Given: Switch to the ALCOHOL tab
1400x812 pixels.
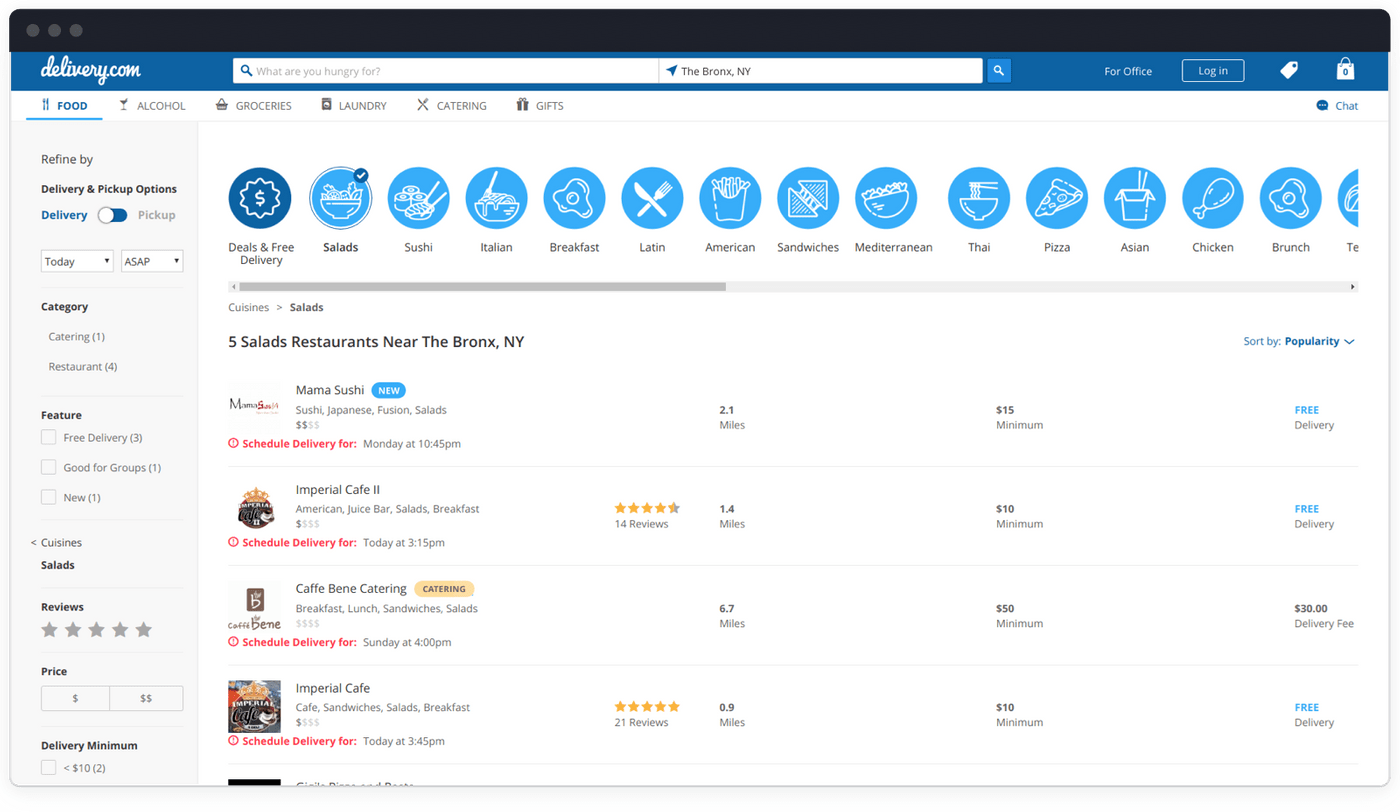Looking at the screenshot, I should pyautogui.click(x=152, y=105).
